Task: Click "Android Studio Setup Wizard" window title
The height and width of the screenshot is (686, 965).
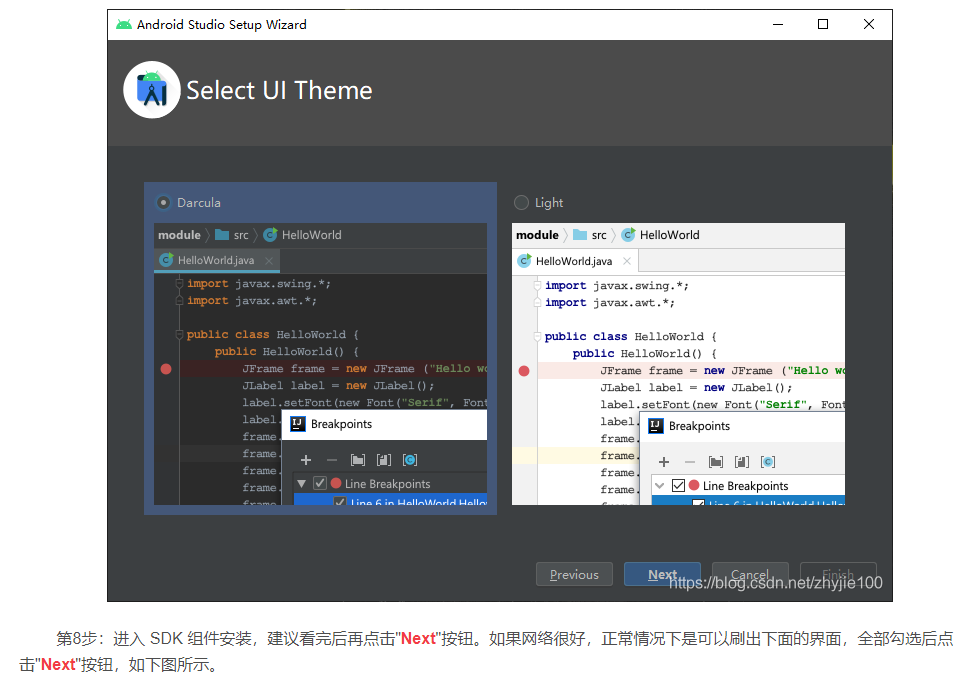Action: pos(222,25)
